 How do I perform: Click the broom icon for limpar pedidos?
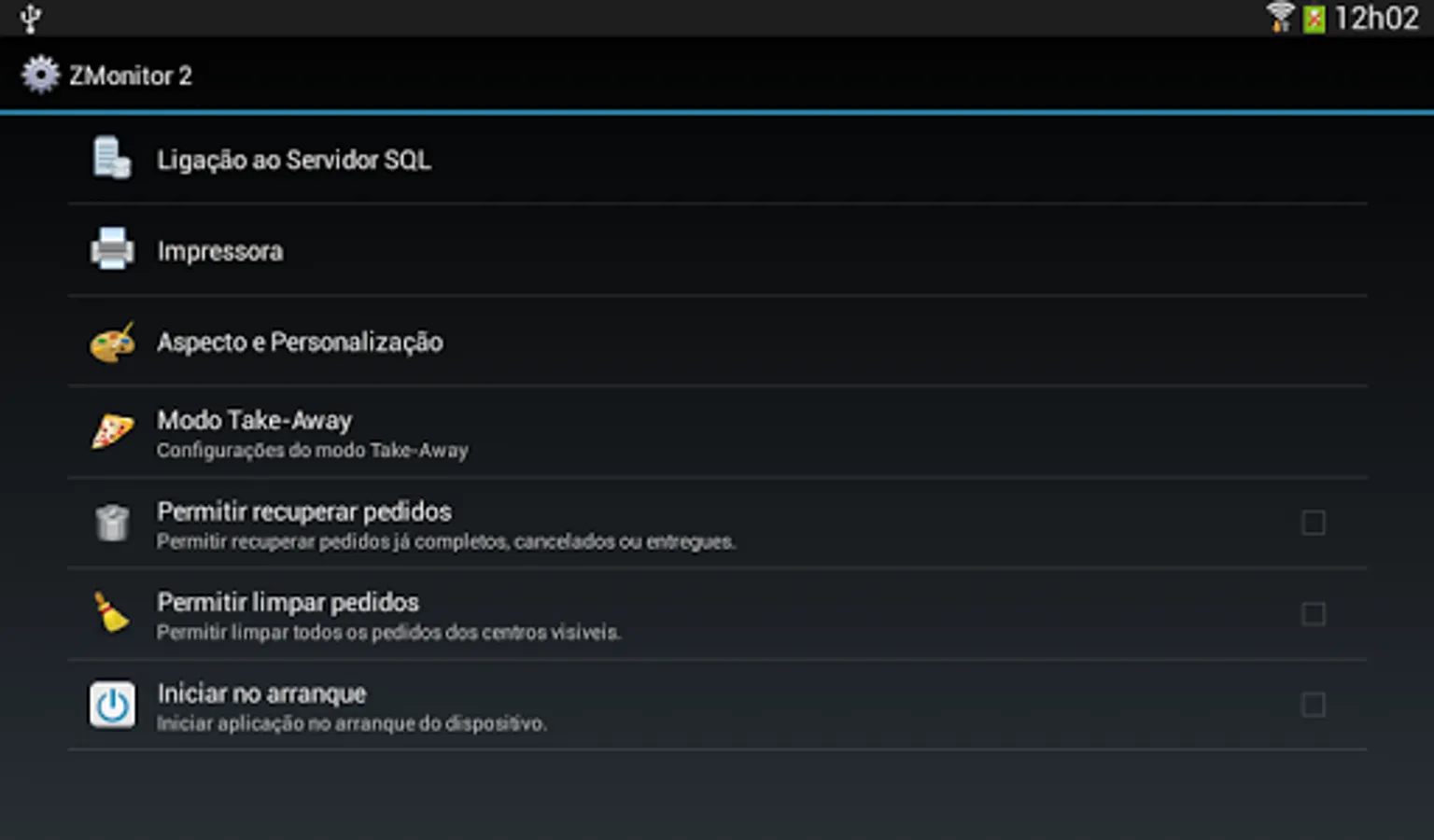tap(112, 612)
